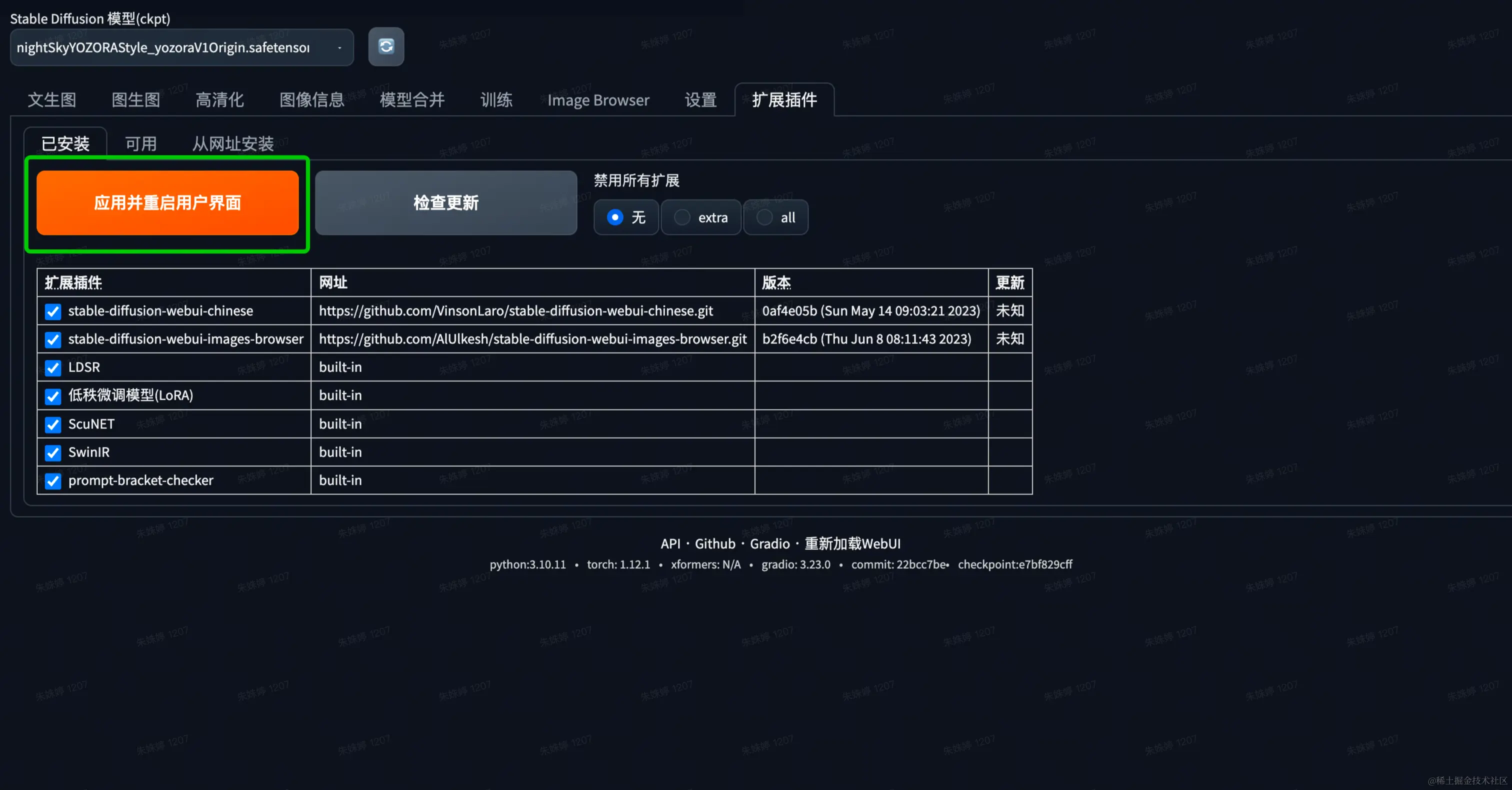Switch to the 可用 sub-tab
1512x790 pixels.
141,143
